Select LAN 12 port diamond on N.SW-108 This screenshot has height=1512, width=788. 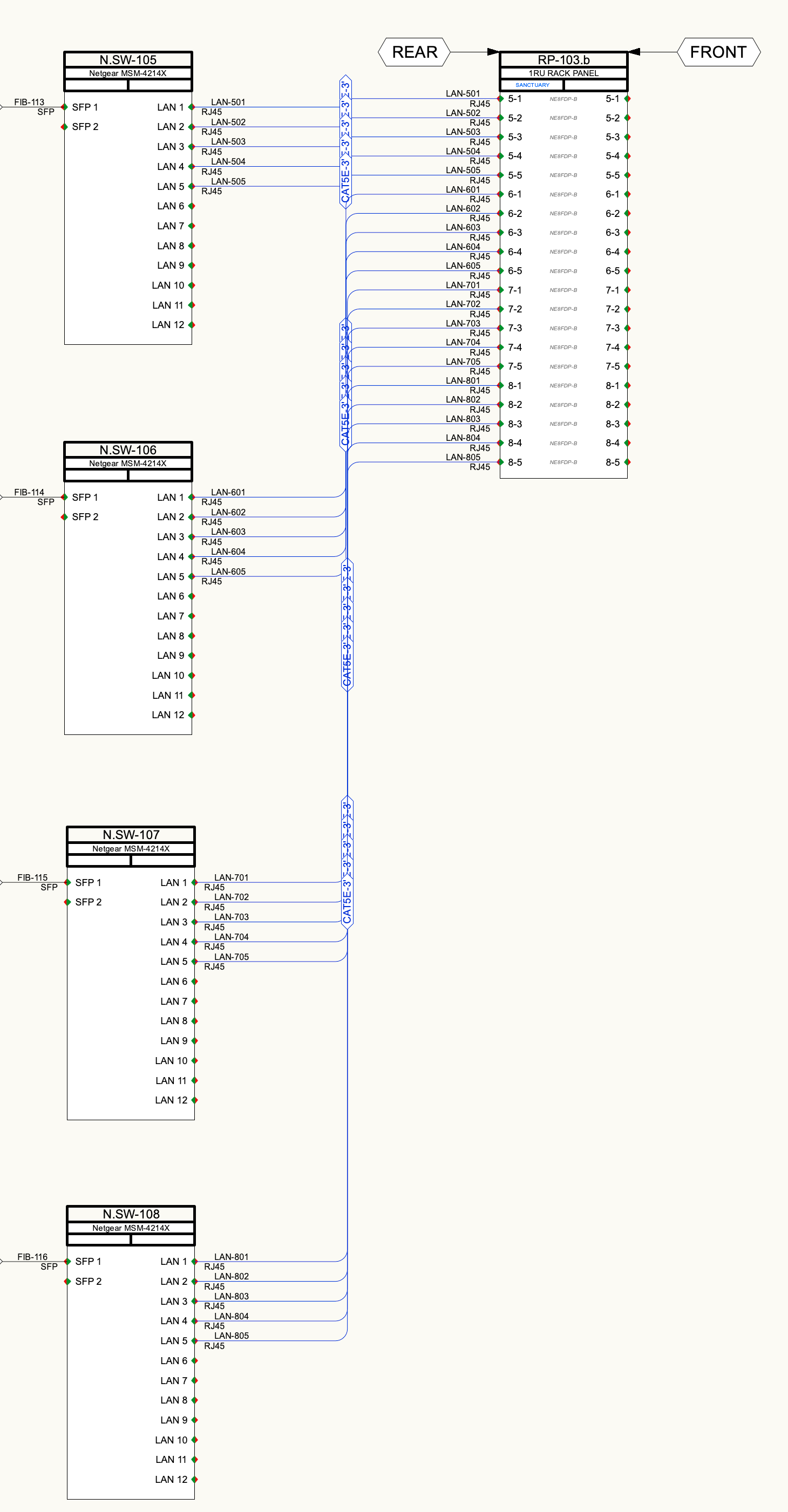[194, 1479]
